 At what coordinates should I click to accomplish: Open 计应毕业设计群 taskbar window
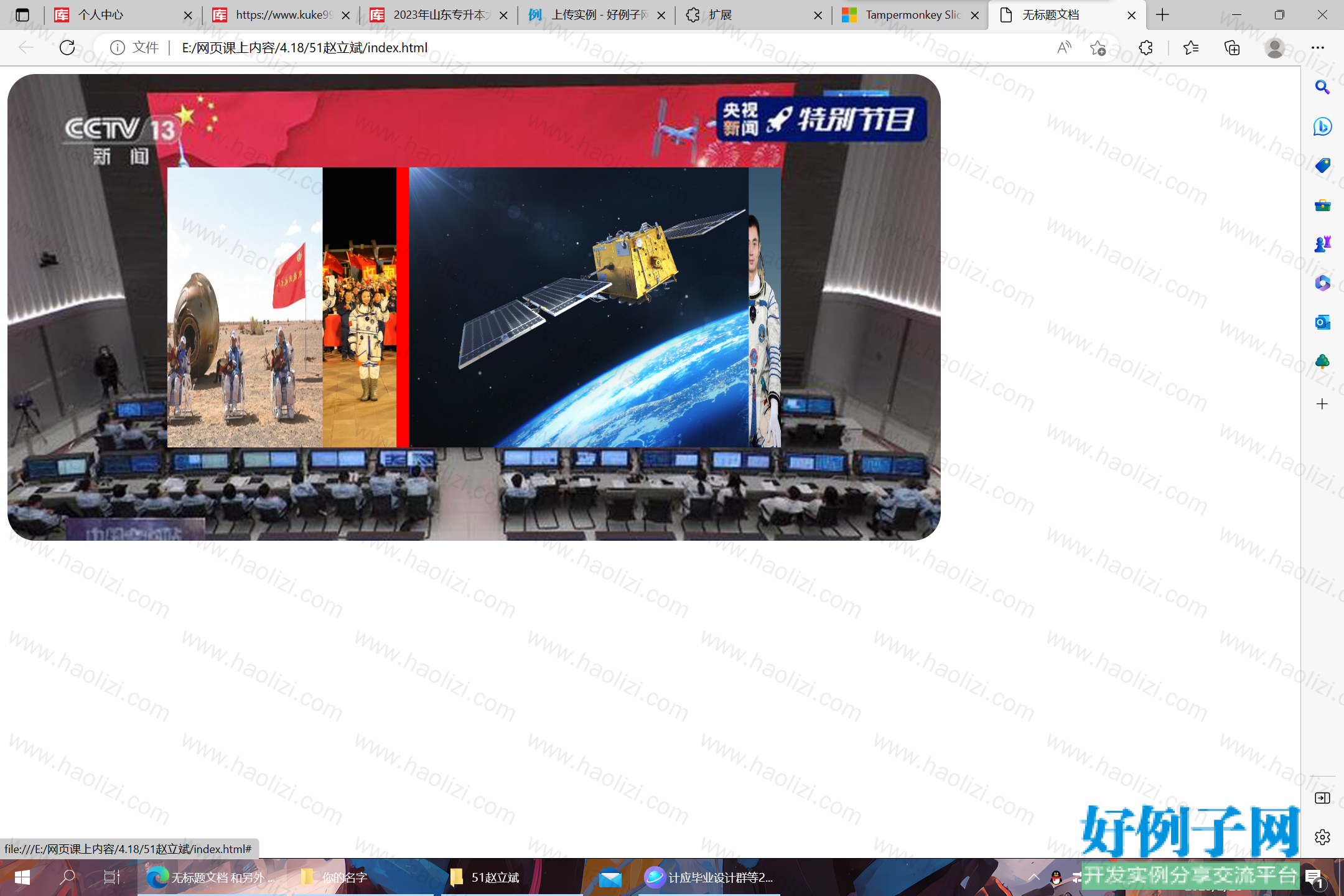709,877
